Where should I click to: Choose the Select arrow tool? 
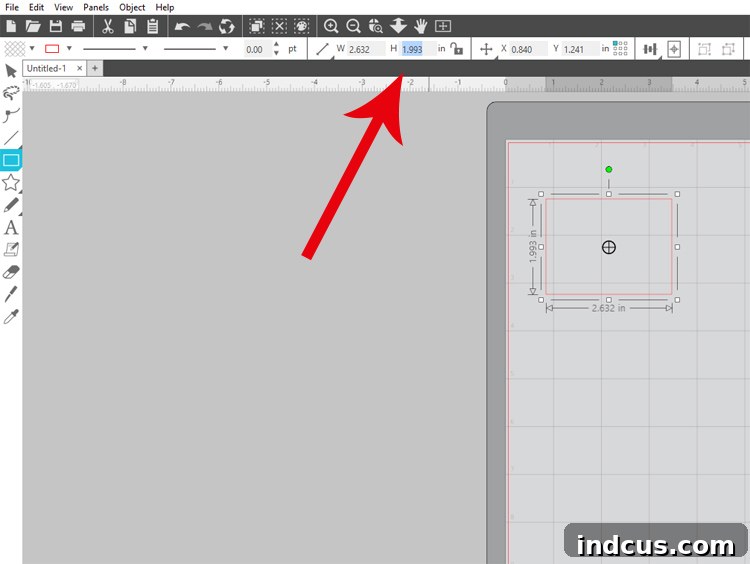point(11,71)
